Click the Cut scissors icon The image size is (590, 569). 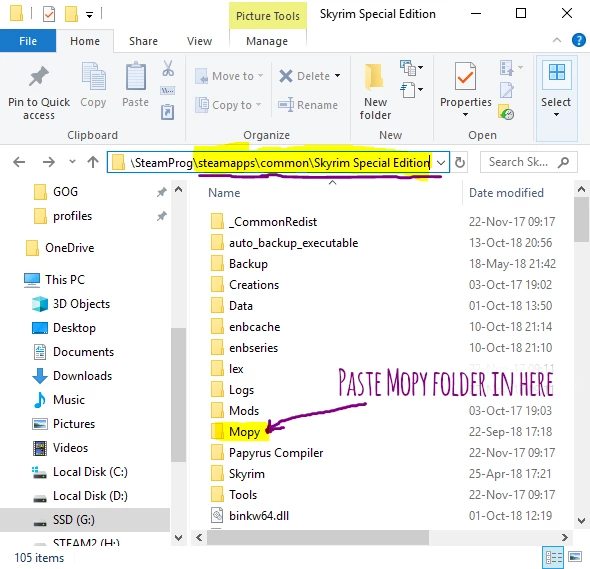pyautogui.click(x=168, y=68)
